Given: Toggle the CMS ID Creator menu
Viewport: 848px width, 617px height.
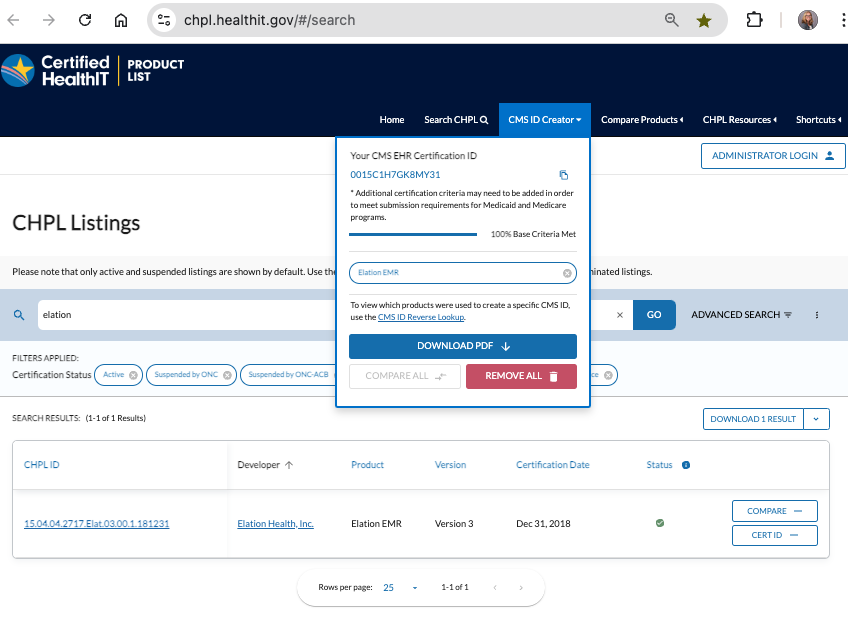Looking at the screenshot, I should [x=545, y=120].
